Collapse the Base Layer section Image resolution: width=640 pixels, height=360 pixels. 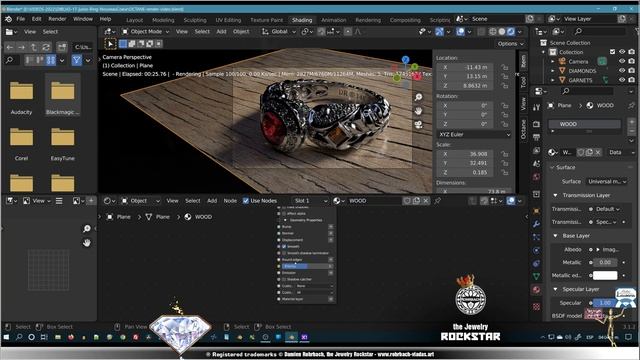click(x=555, y=236)
